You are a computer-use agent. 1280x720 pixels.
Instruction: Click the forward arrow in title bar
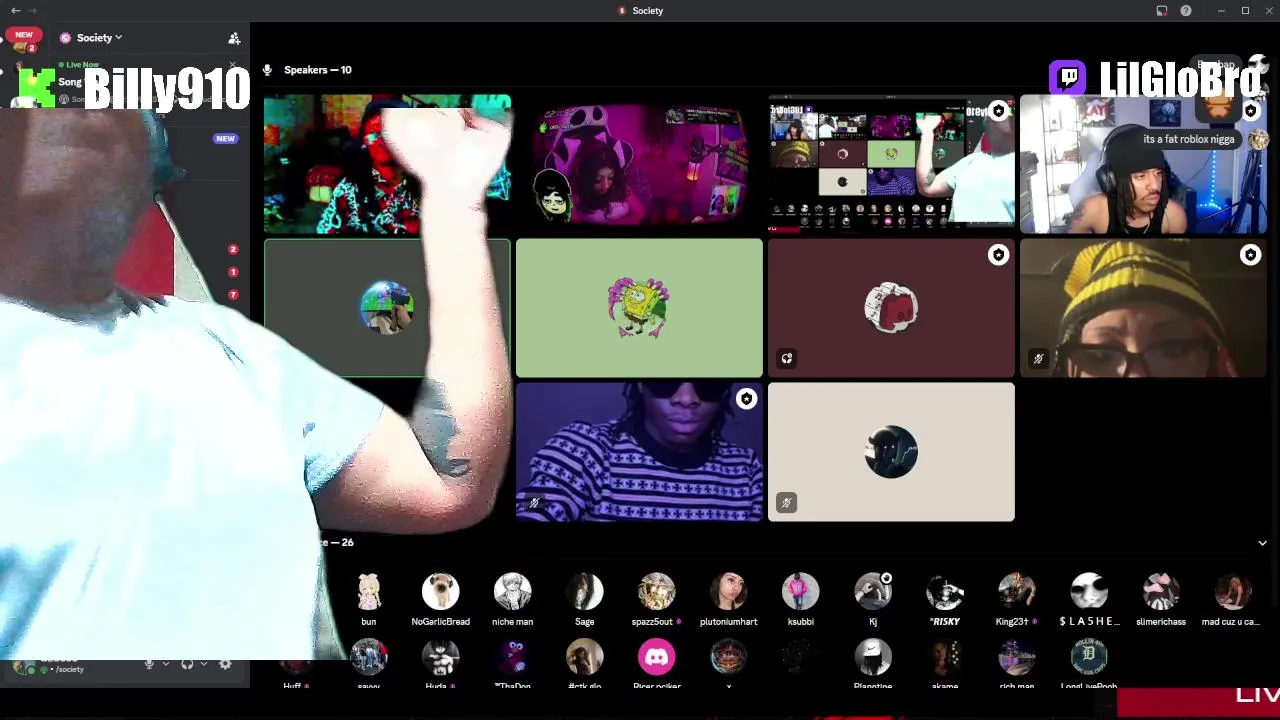click(x=31, y=10)
